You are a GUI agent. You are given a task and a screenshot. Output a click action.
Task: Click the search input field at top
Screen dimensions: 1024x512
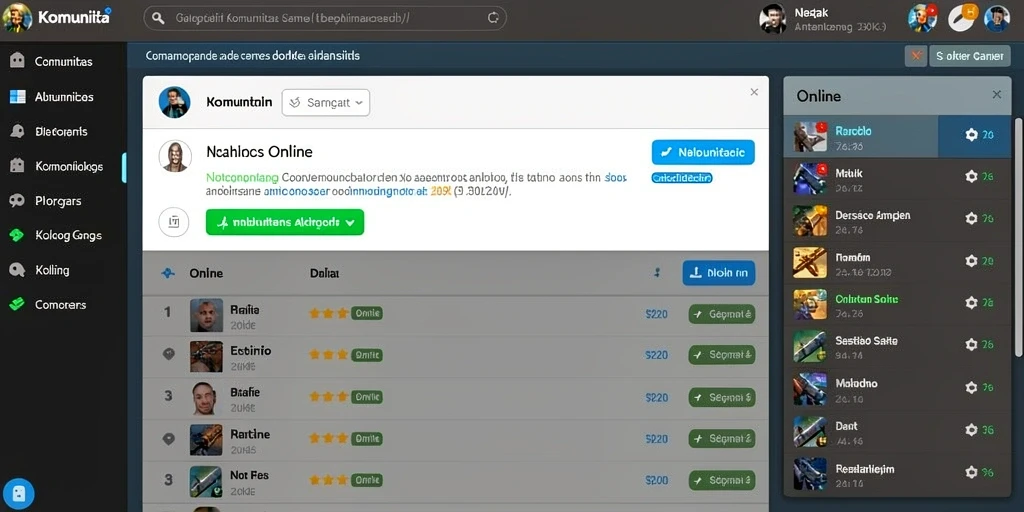(x=325, y=18)
